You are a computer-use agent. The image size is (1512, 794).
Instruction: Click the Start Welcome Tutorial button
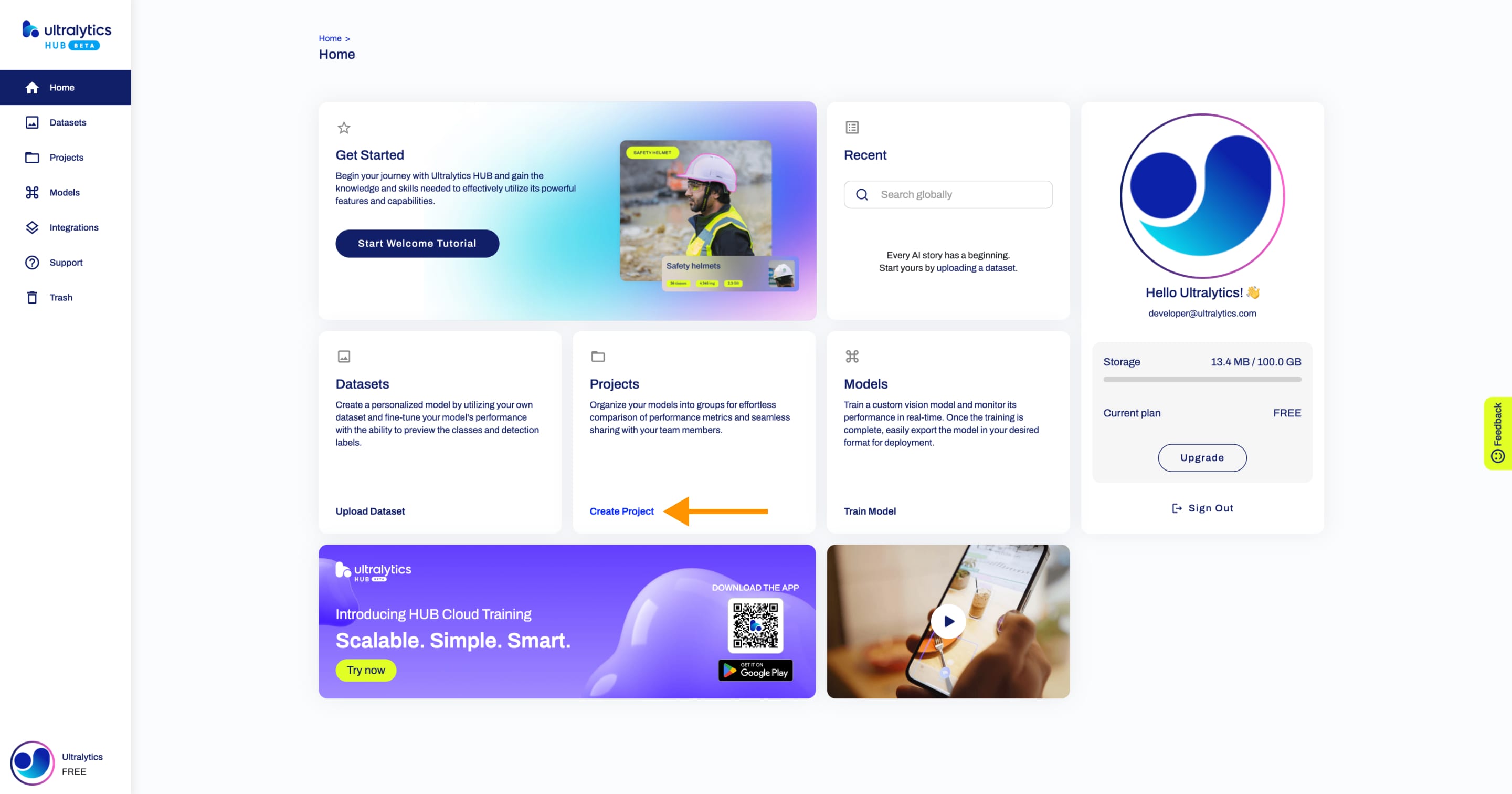coord(417,243)
